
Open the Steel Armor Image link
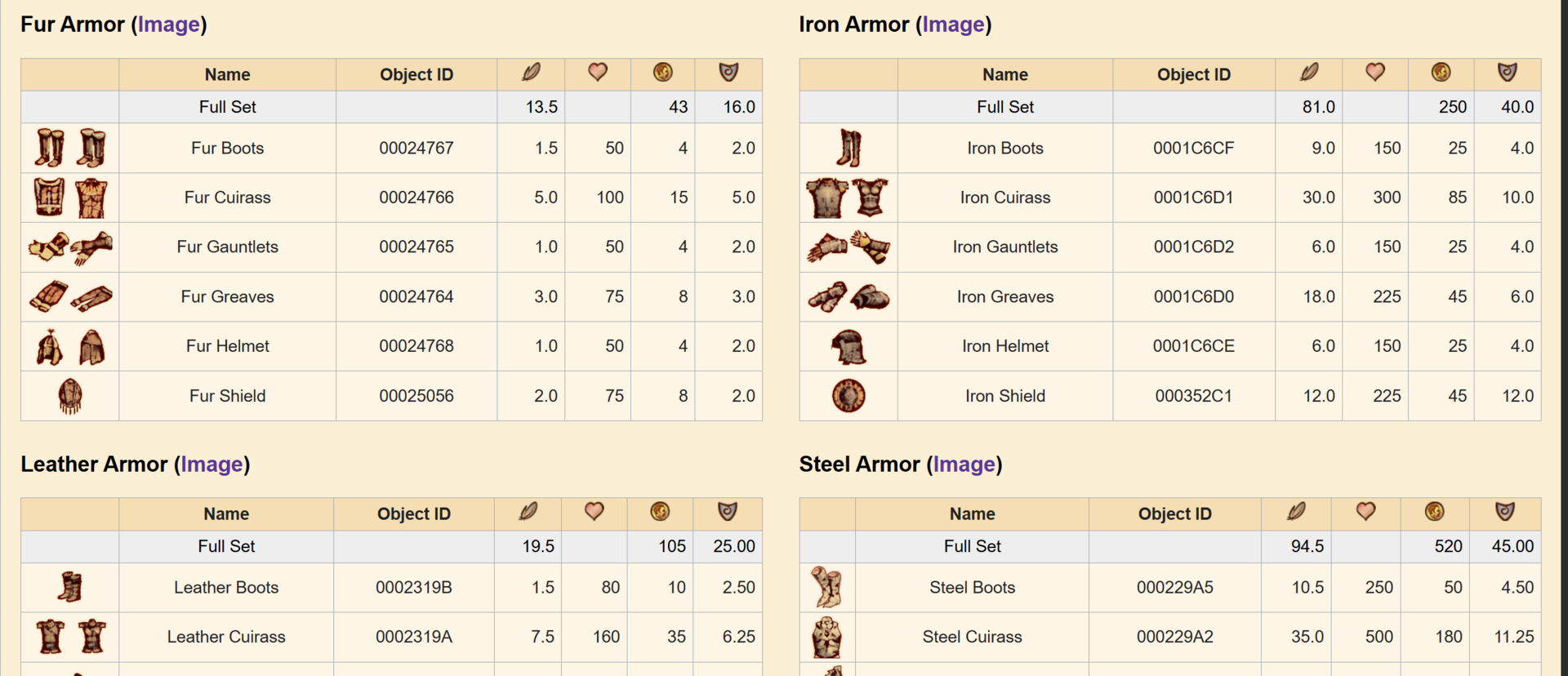click(x=964, y=464)
